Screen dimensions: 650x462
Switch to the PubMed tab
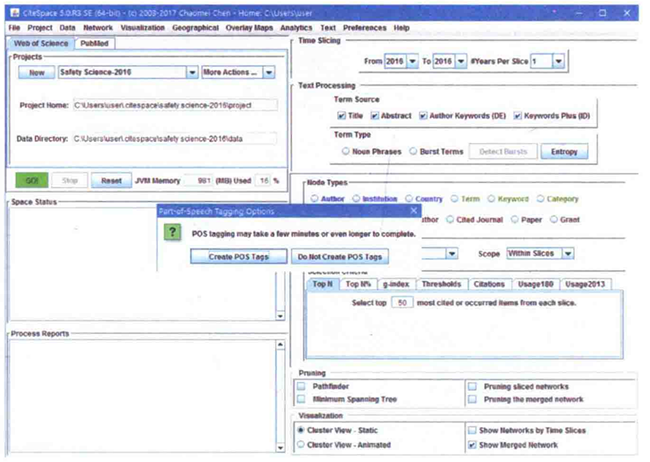[95, 44]
